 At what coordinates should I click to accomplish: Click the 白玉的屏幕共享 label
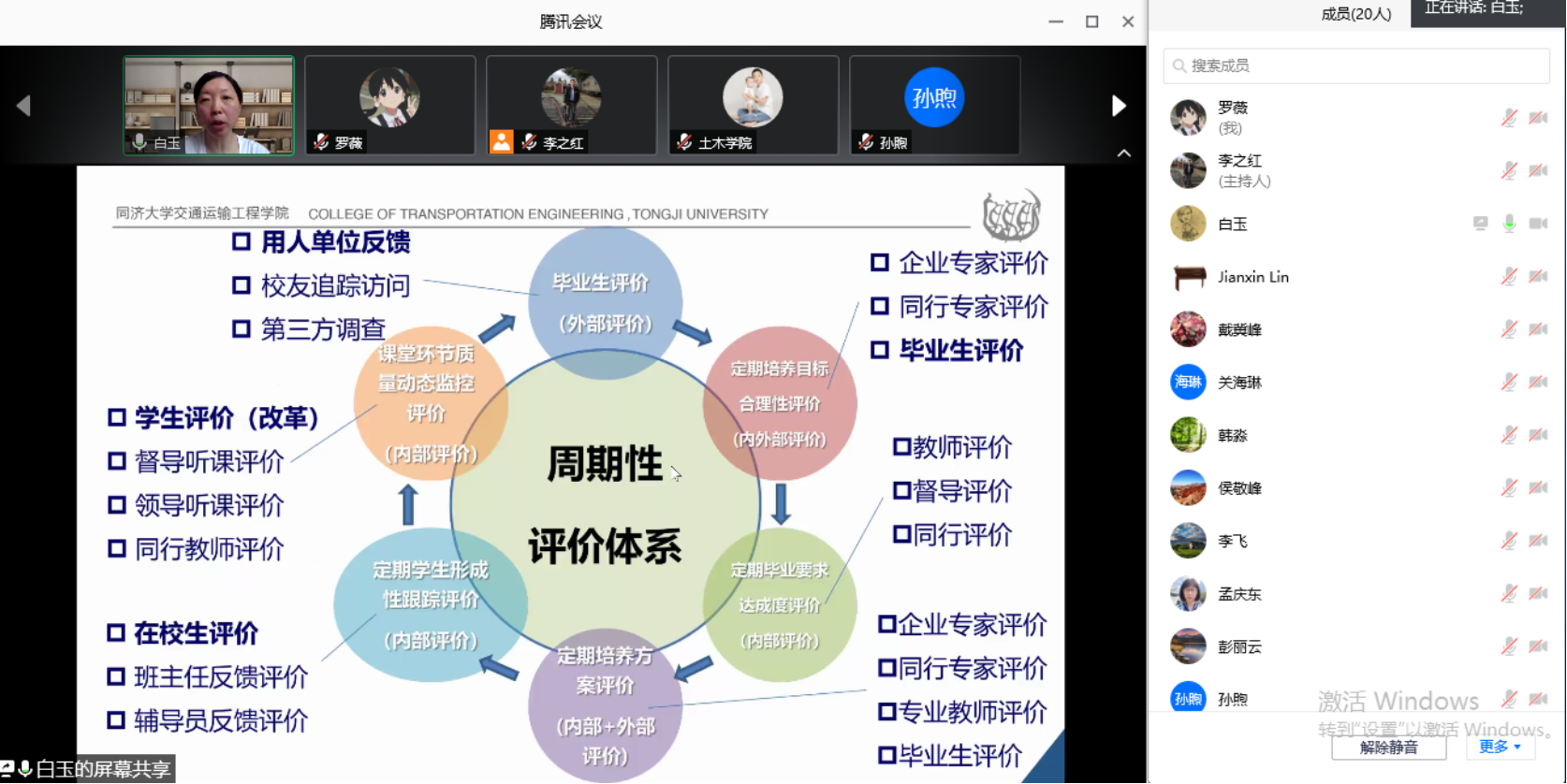coord(102,770)
